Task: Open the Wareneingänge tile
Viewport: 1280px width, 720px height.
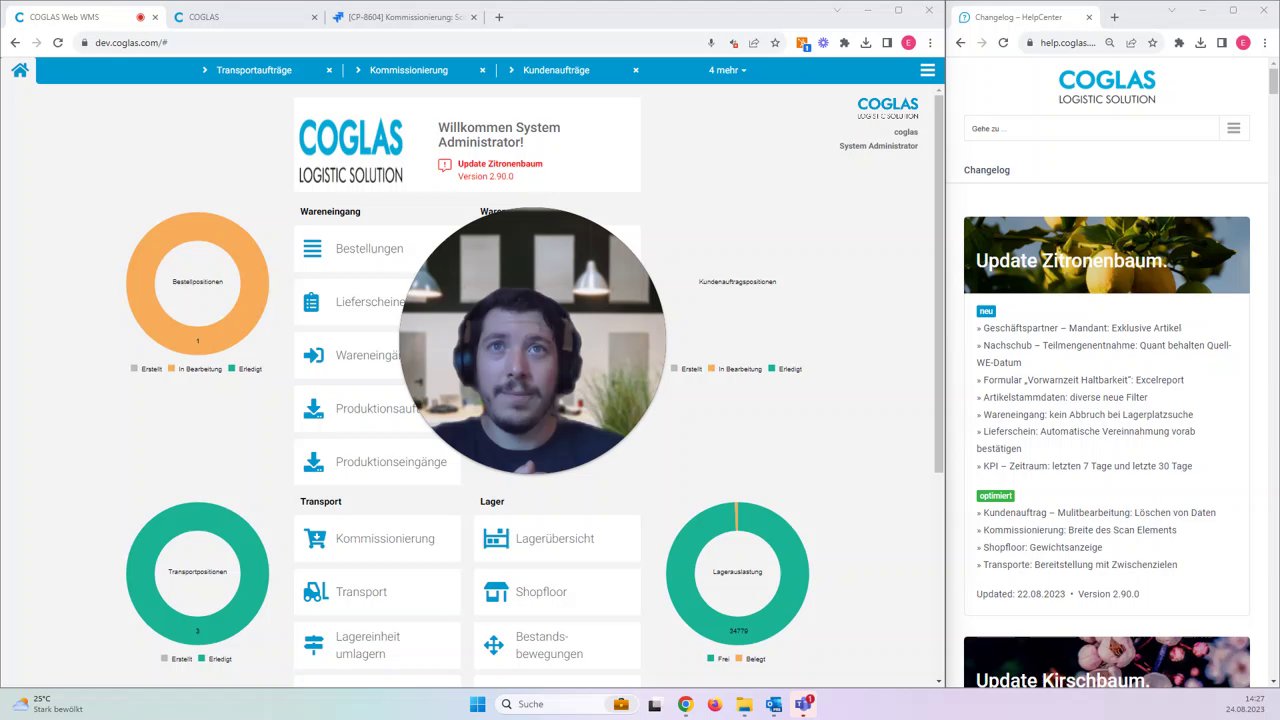Action: (x=377, y=356)
